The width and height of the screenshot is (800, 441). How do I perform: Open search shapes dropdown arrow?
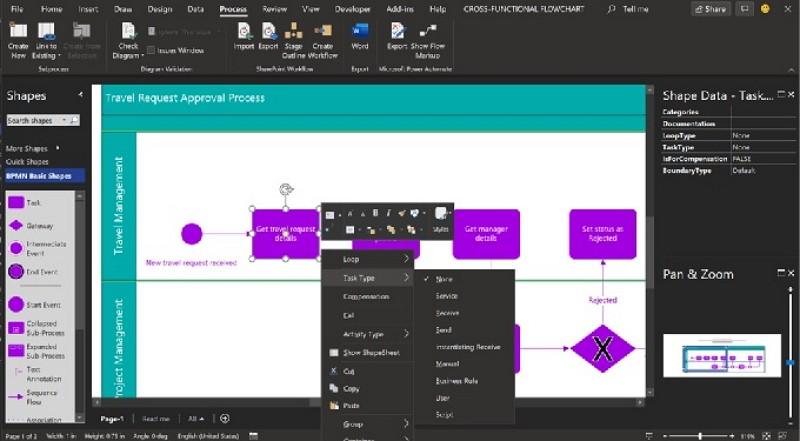pos(64,120)
